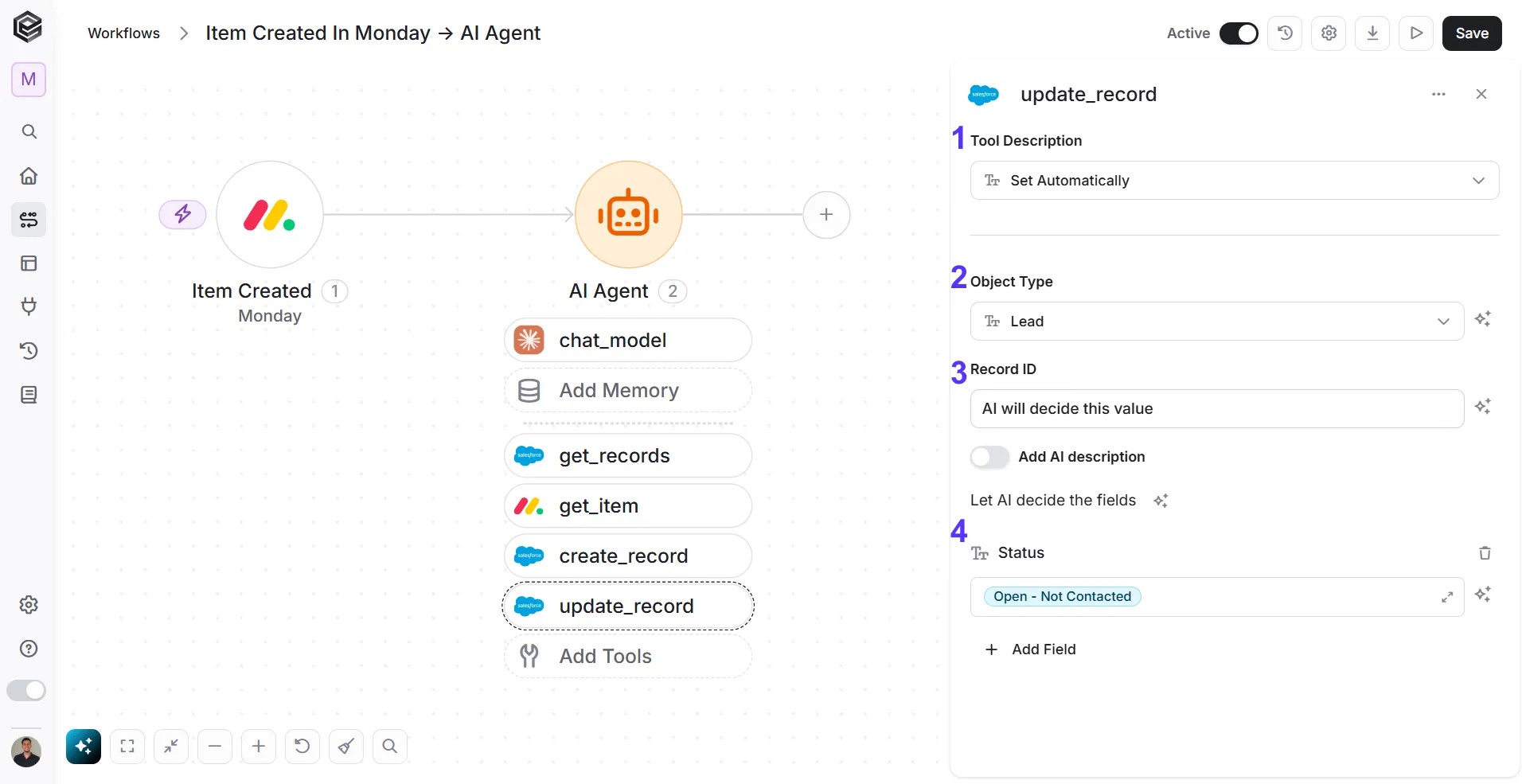Click Add Tools under AI Agent
1526x784 pixels.
(628, 656)
